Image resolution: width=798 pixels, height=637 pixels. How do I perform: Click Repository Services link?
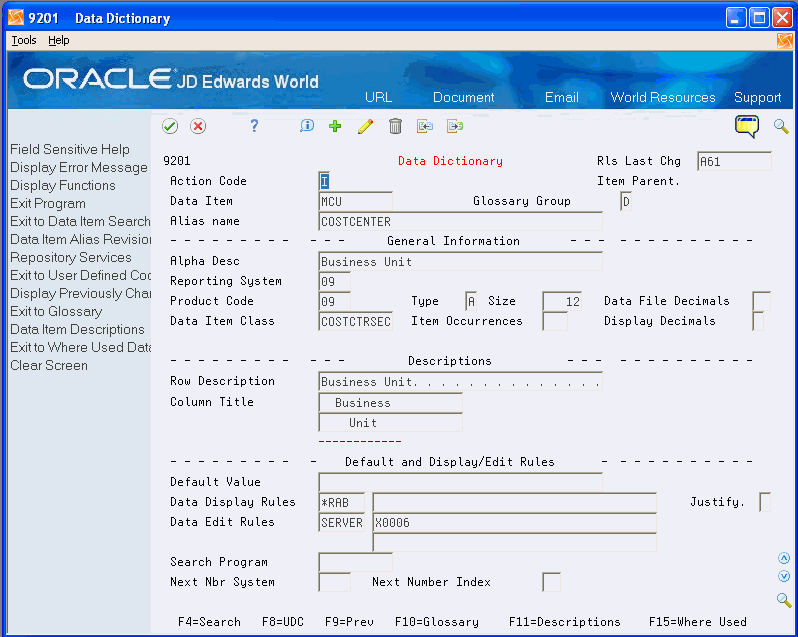pyautogui.click(x=71, y=257)
